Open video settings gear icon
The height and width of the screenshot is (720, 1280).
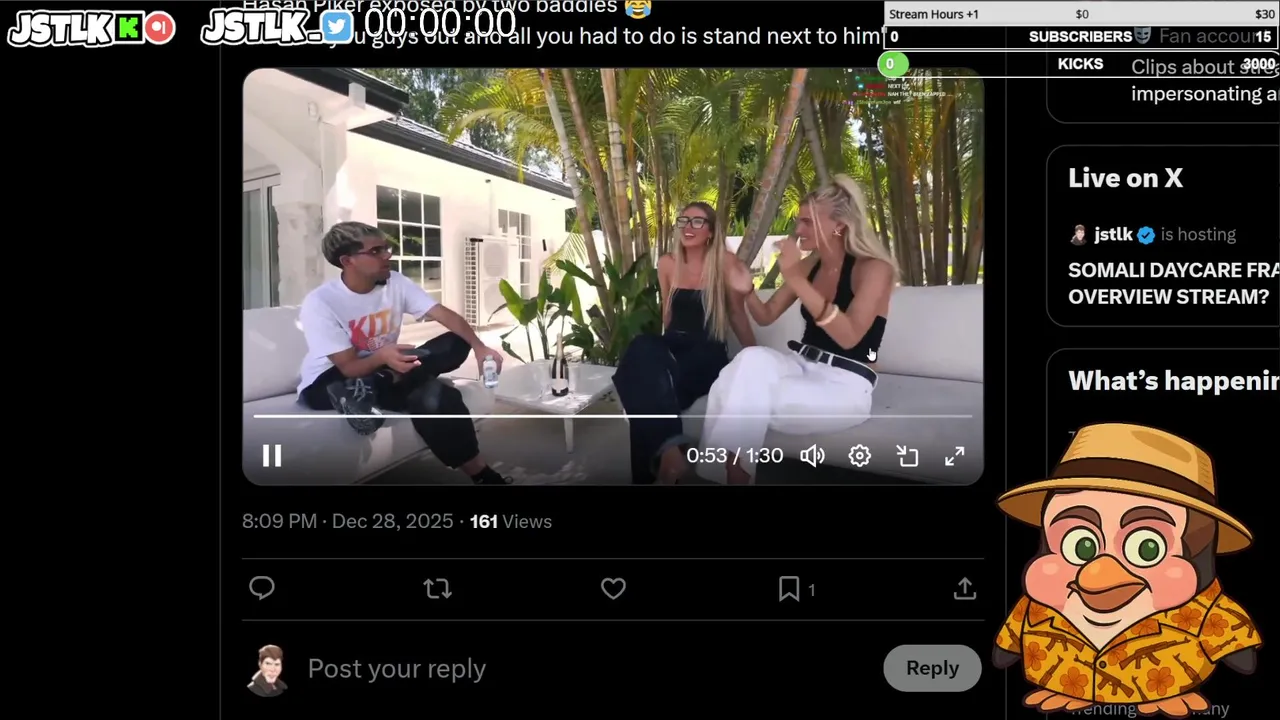pos(860,456)
